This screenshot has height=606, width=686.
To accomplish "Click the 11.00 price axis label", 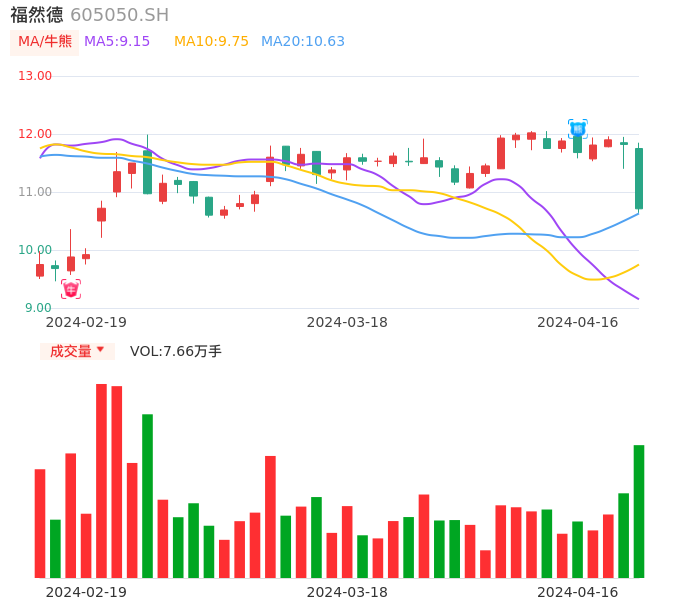I will pyautogui.click(x=35, y=192).
